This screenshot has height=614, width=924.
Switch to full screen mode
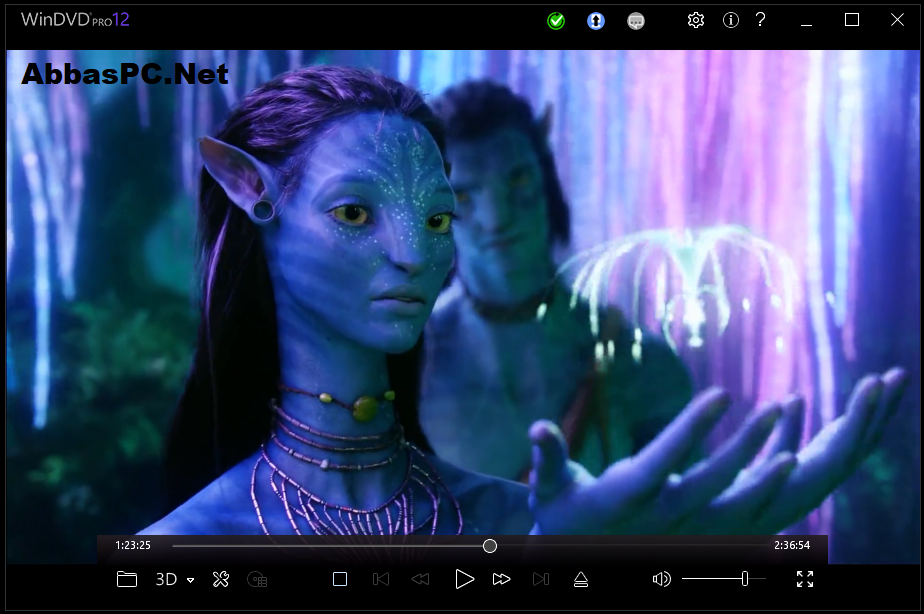point(805,579)
